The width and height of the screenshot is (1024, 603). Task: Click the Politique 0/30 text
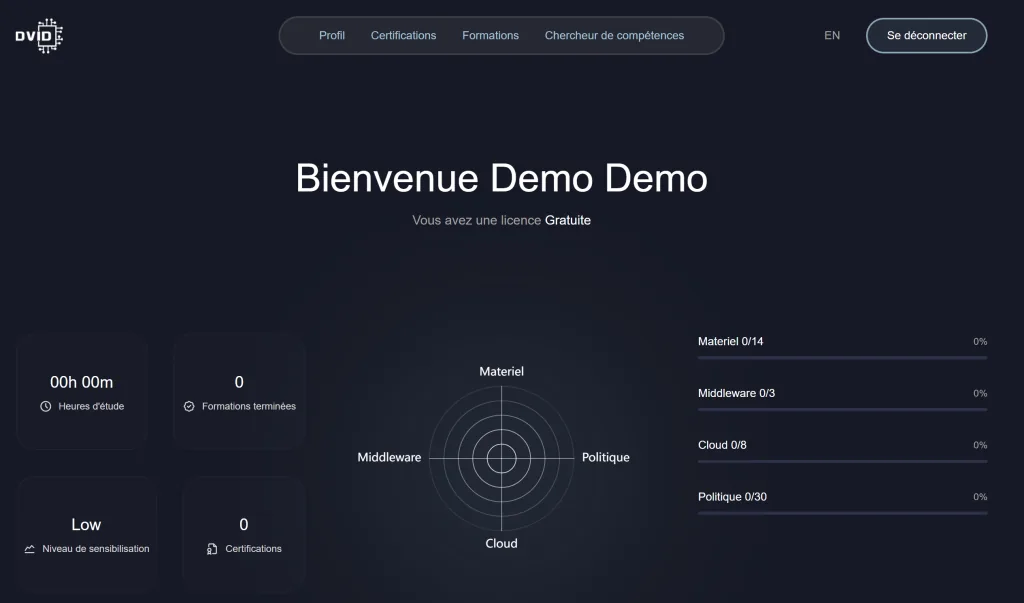732,497
